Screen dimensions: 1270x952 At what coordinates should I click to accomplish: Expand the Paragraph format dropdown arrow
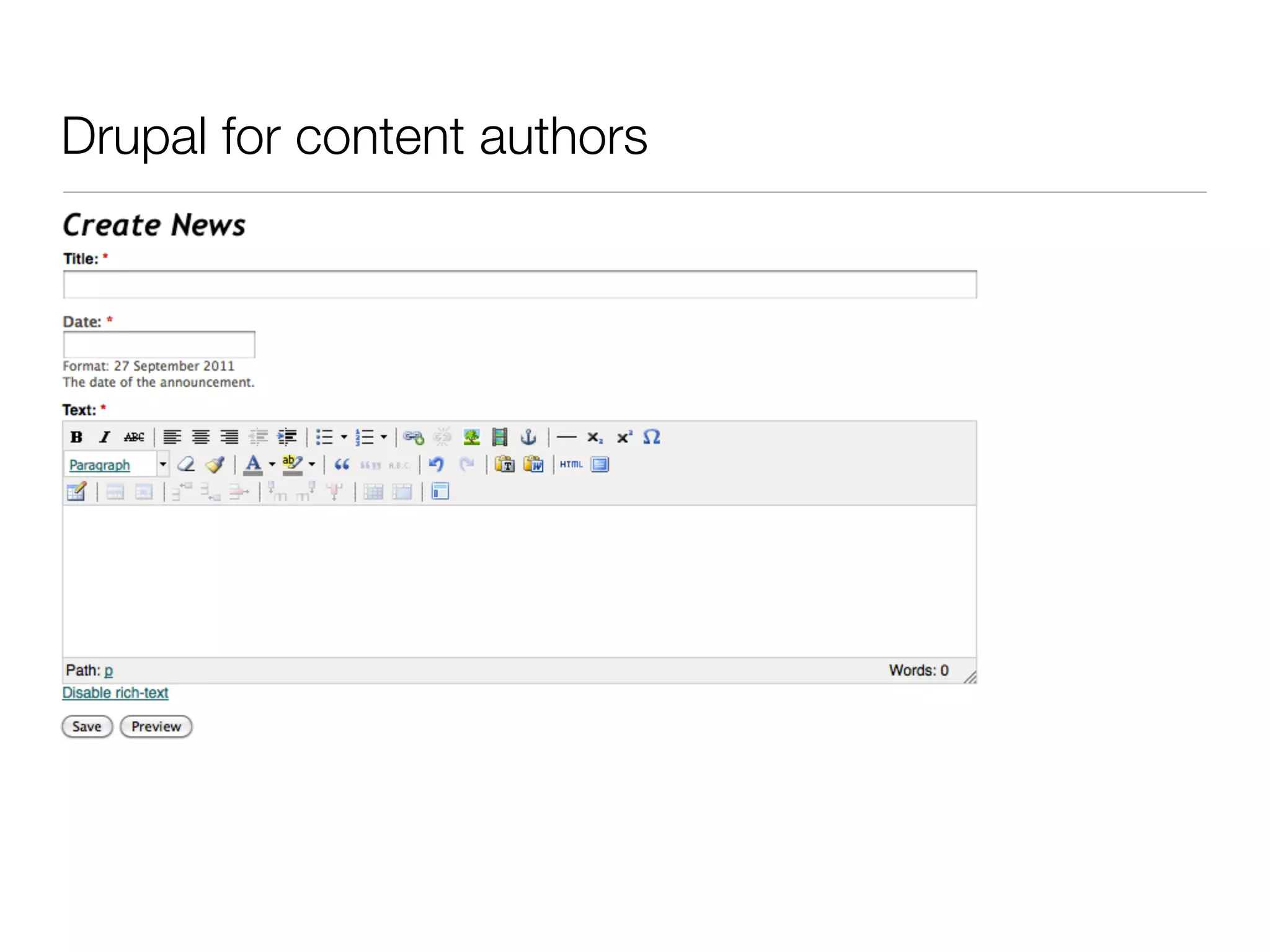tap(162, 464)
